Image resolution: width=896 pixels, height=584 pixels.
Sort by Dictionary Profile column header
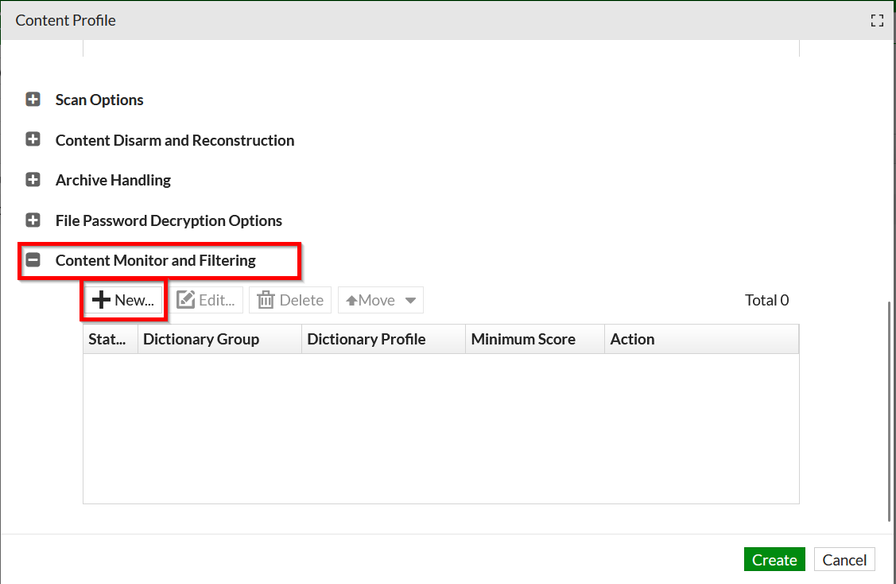[366, 339]
